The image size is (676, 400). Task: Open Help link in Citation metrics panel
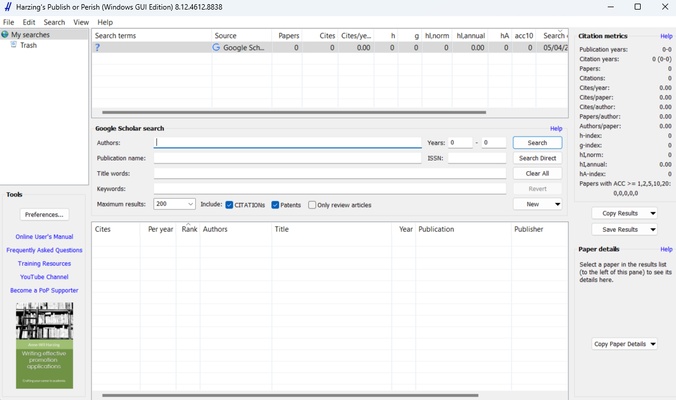coord(666,36)
